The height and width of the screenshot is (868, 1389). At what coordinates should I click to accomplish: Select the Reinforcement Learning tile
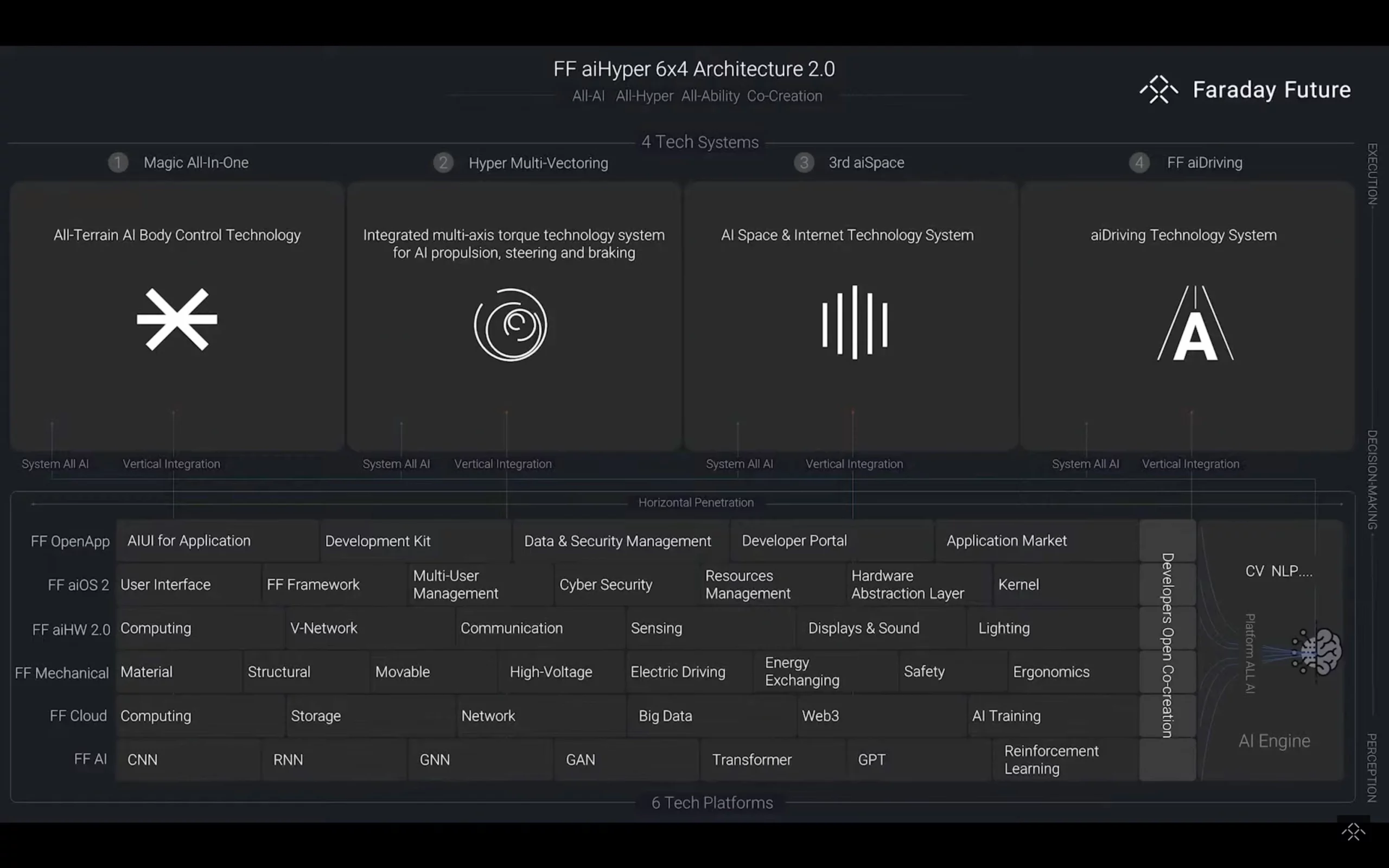1065,759
